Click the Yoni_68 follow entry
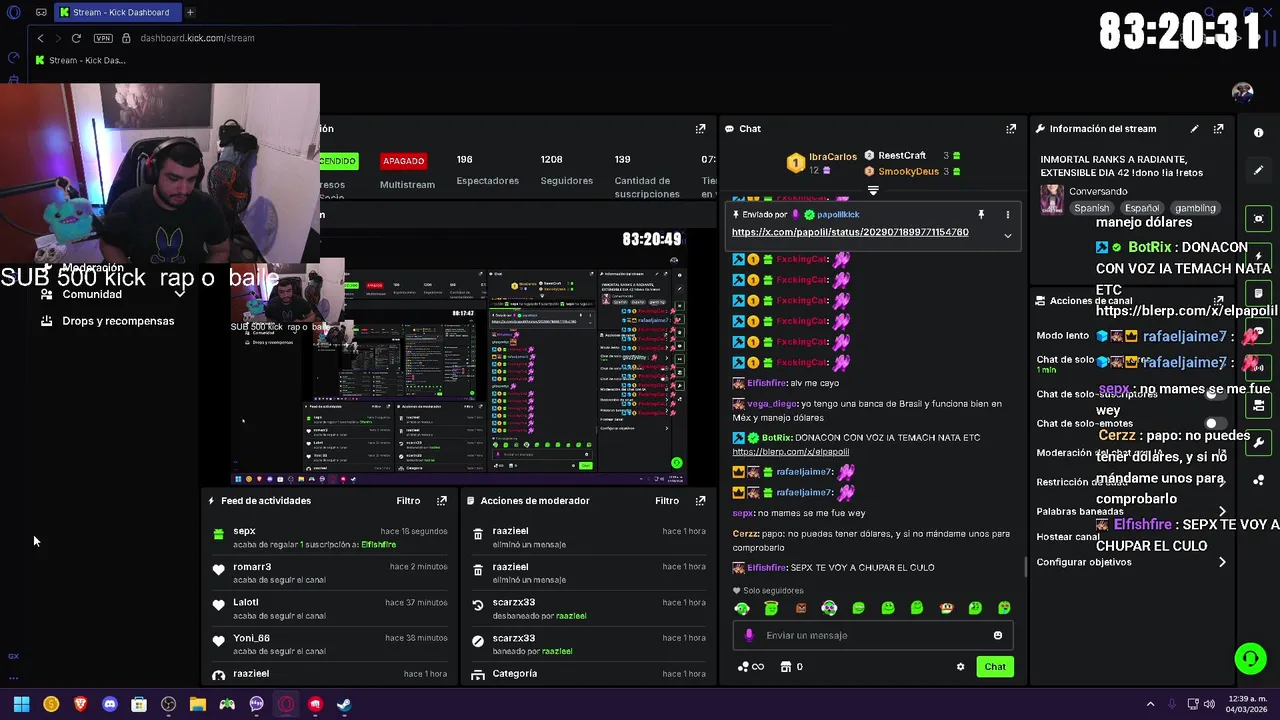Viewport: 1280px width, 720px height. [330, 644]
